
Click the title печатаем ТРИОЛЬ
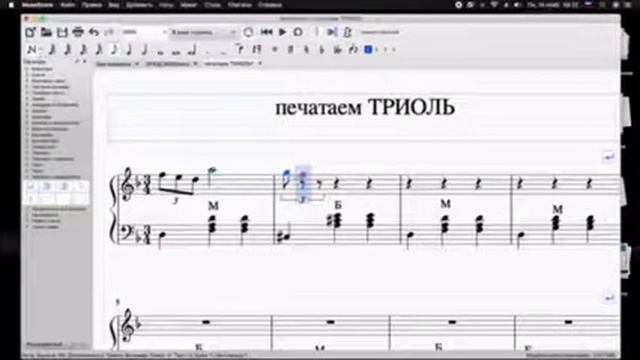(365, 108)
